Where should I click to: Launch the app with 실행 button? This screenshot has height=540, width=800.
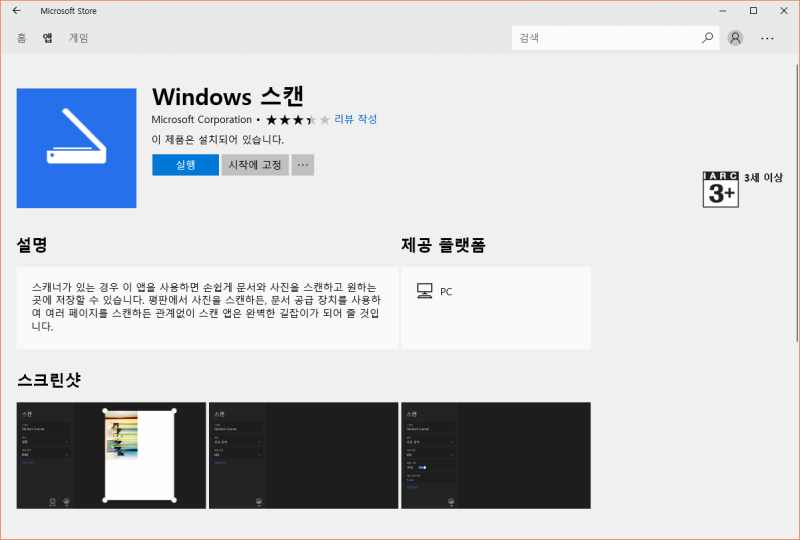[186, 165]
